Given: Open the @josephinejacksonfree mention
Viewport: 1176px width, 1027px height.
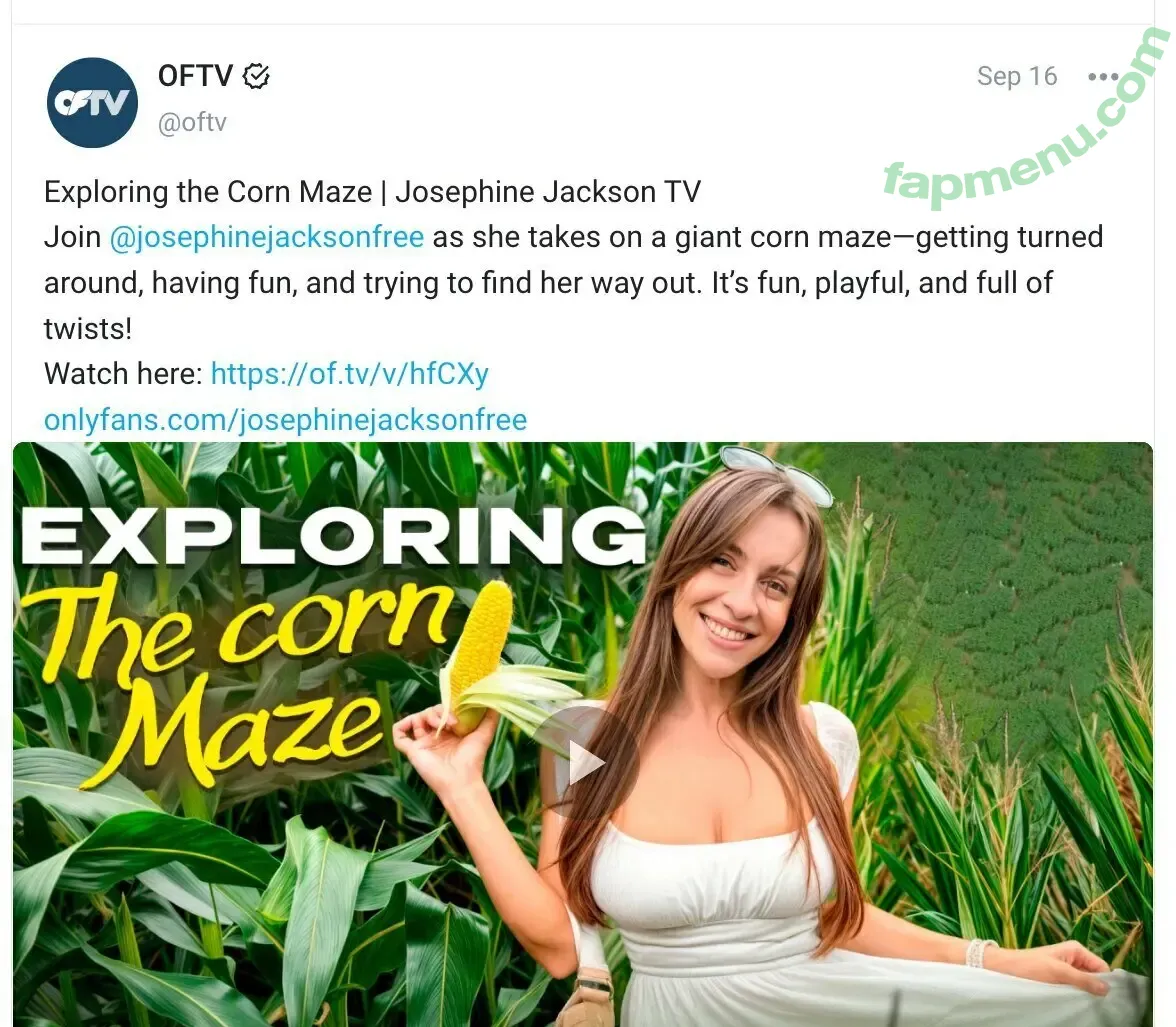Looking at the screenshot, I should (x=267, y=237).
